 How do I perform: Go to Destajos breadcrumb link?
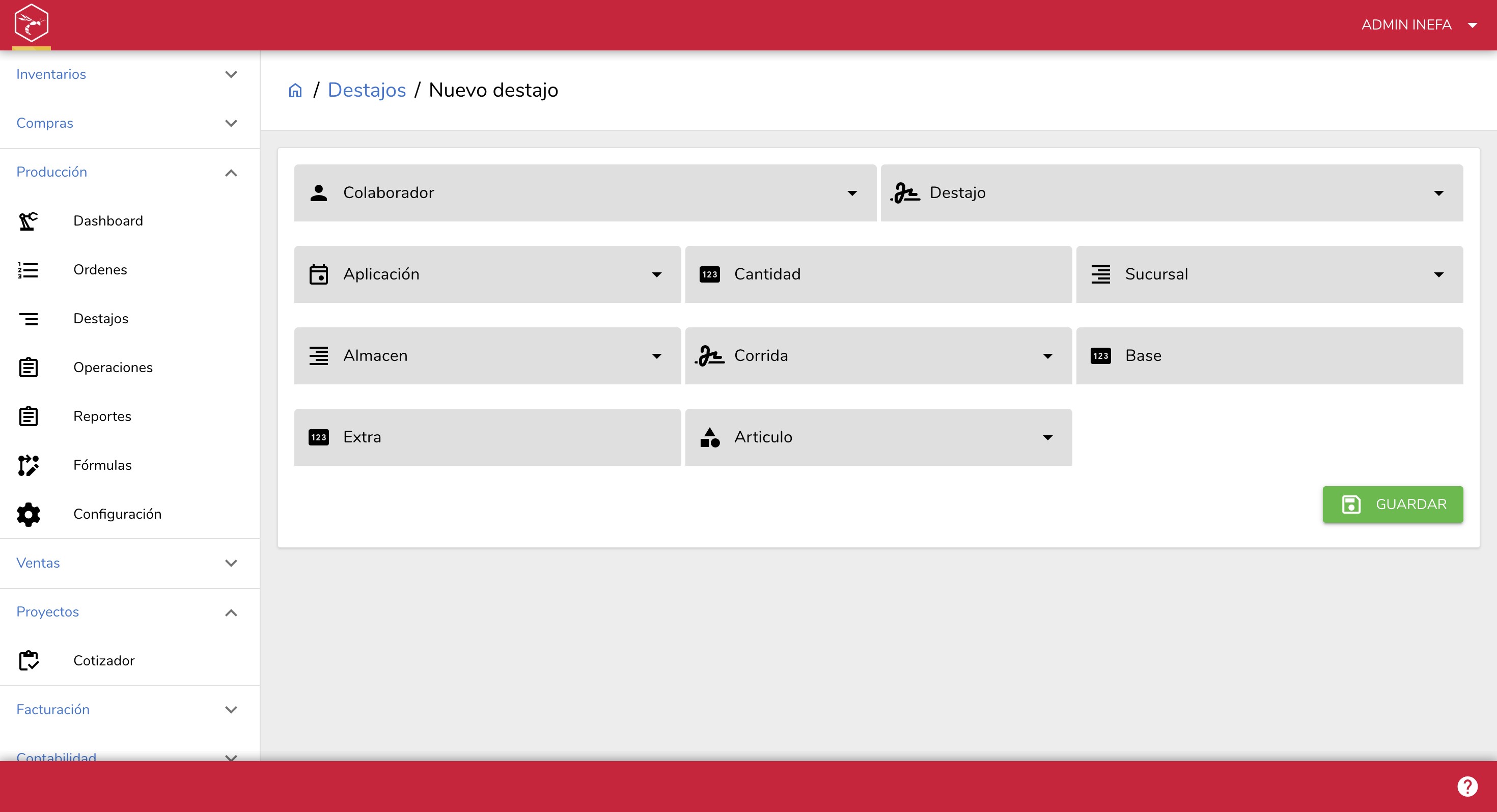[367, 90]
